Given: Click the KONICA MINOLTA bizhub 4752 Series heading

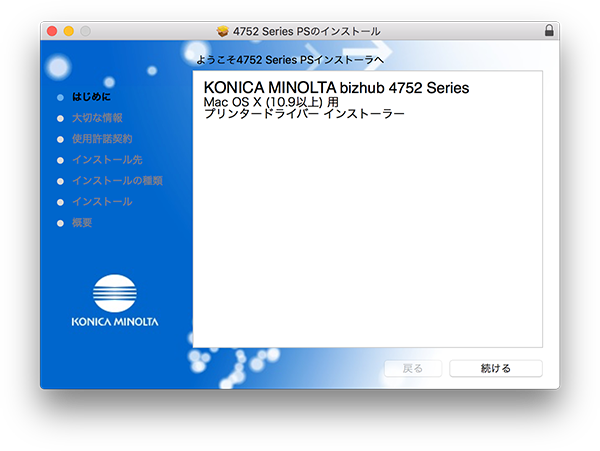Looking at the screenshot, I should point(336,88).
